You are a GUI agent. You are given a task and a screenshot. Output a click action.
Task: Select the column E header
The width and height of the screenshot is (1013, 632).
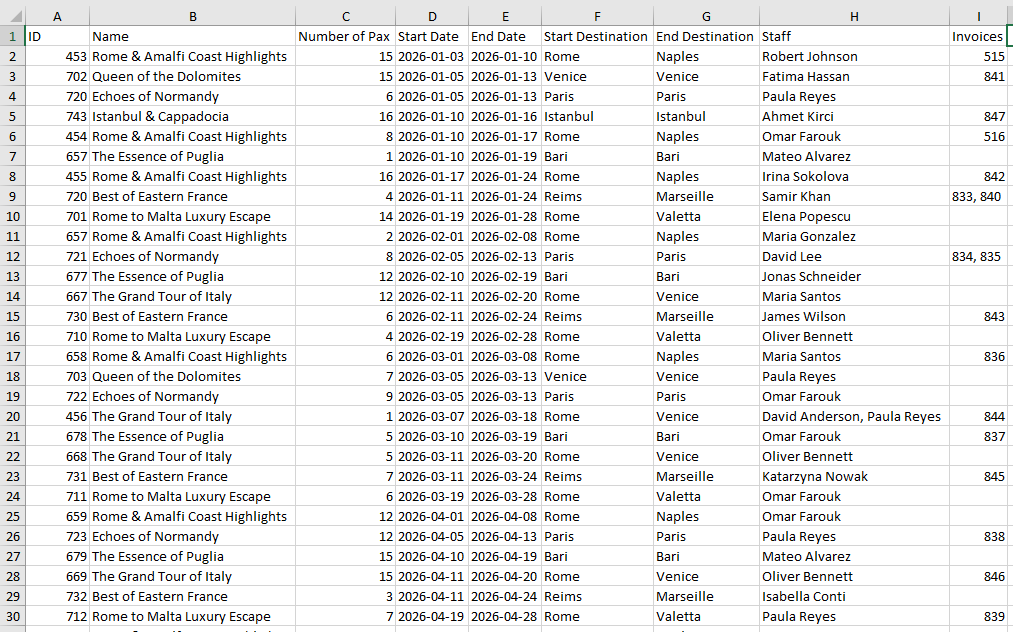(x=505, y=16)
